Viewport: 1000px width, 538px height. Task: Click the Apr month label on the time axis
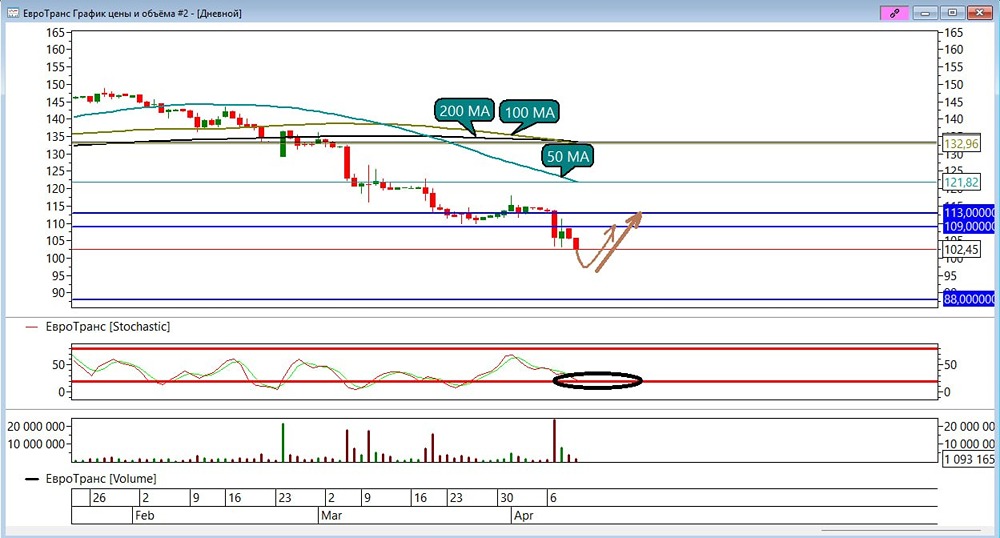523,516
